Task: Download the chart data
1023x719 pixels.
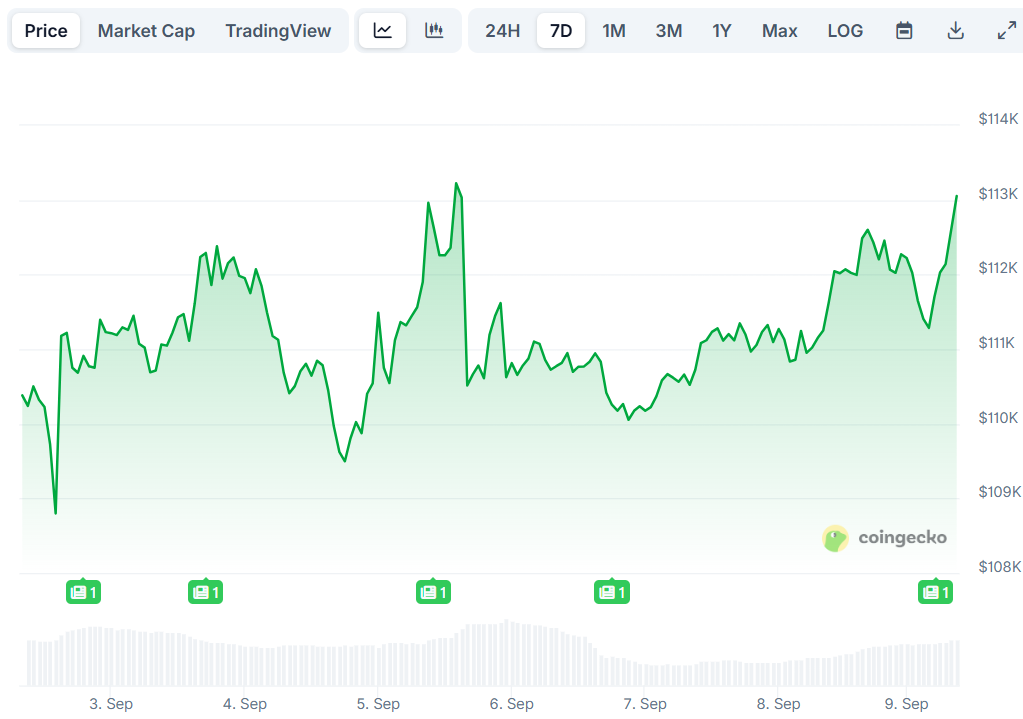Action: coord(956,31)
